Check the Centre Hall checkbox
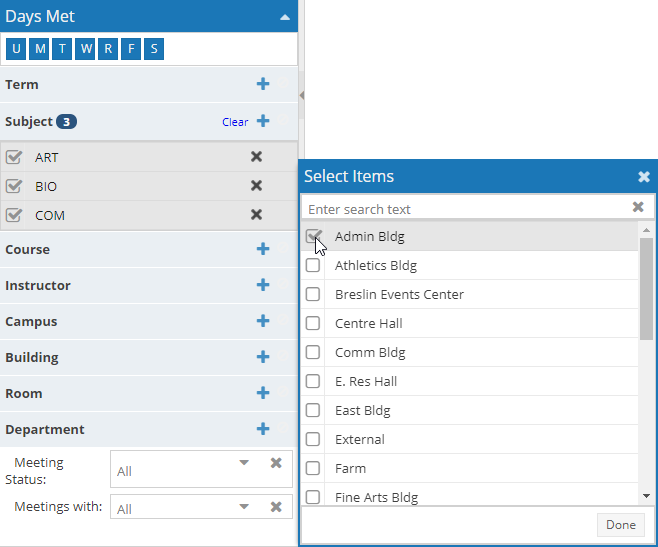The image size is (658, 547). 313,323
